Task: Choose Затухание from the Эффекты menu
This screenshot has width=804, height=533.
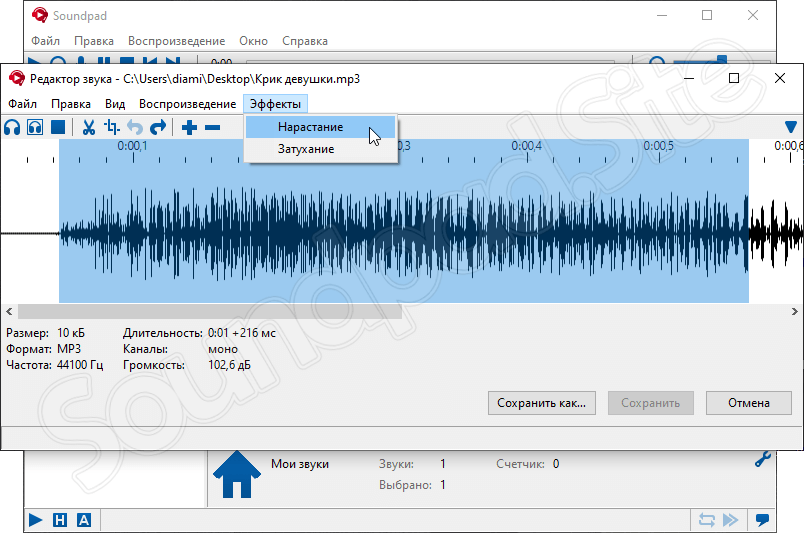Action: click(305, 149)
